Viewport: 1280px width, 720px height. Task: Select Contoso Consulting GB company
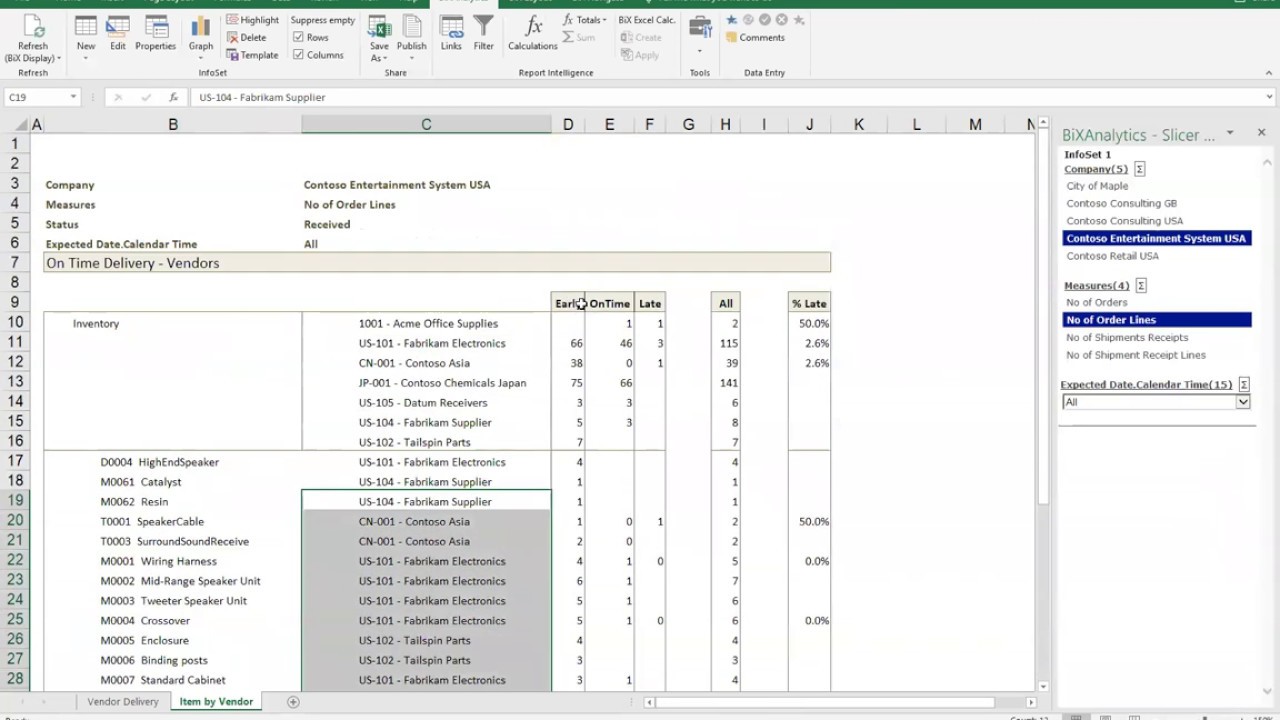1122,203
